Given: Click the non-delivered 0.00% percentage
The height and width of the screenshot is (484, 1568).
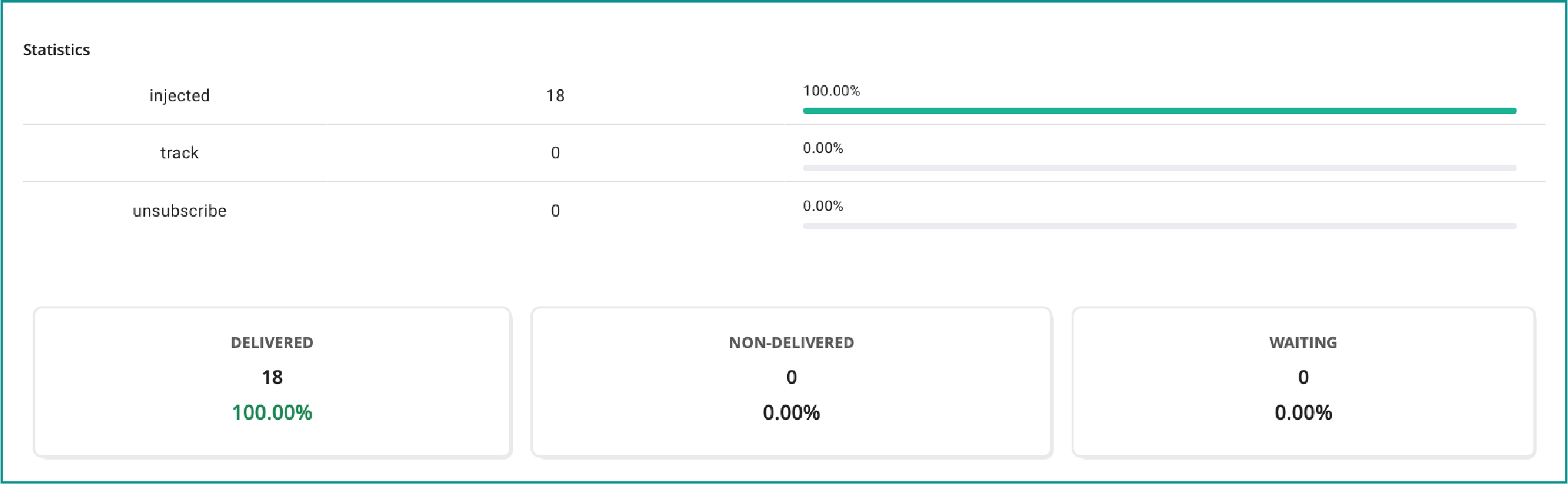Looking at the screenshot, I should click(x=791, y=412).
